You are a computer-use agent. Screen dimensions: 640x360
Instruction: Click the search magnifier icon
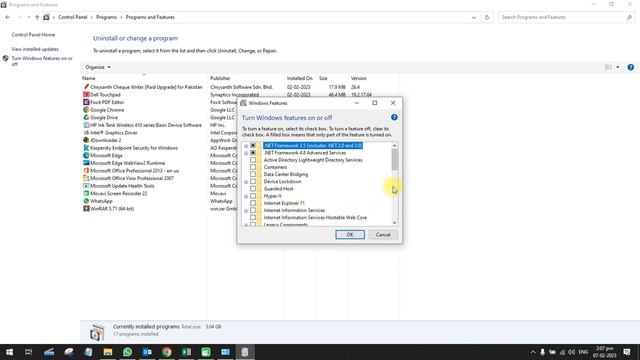coord(629,17)
